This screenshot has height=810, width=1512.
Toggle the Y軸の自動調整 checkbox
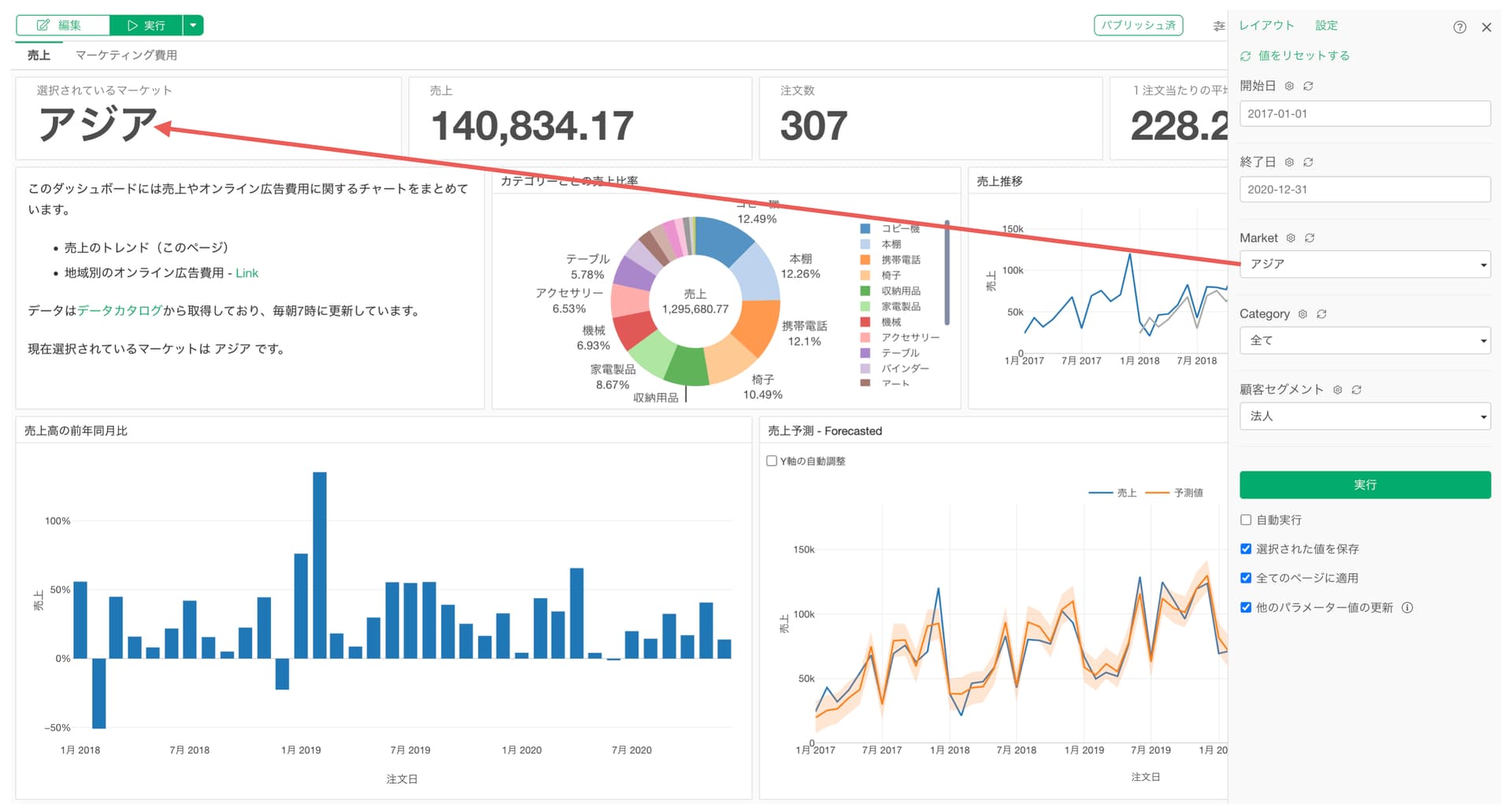click(772, 460)
